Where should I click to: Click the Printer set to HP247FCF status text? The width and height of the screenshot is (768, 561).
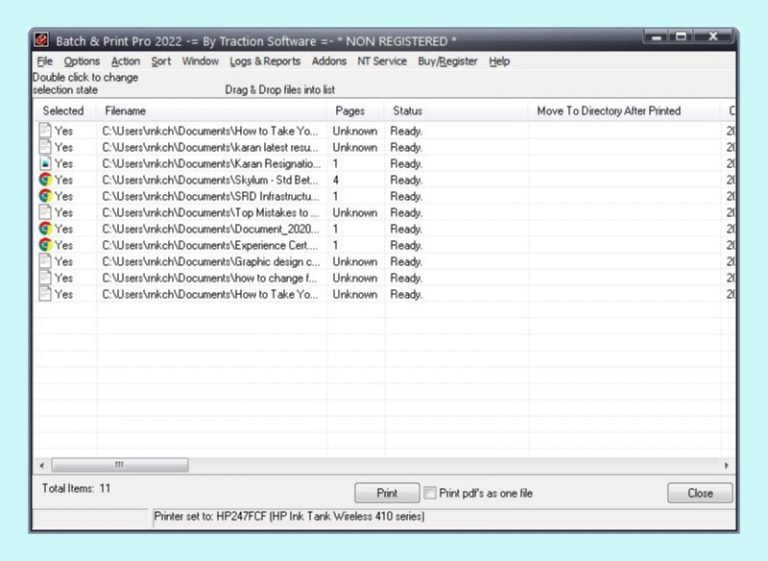[x=289, y=516]
